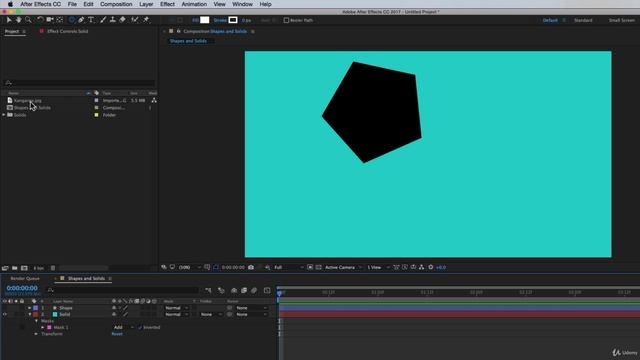
Task: Select the Rotation tool
Action: click(x=40, y=20)
